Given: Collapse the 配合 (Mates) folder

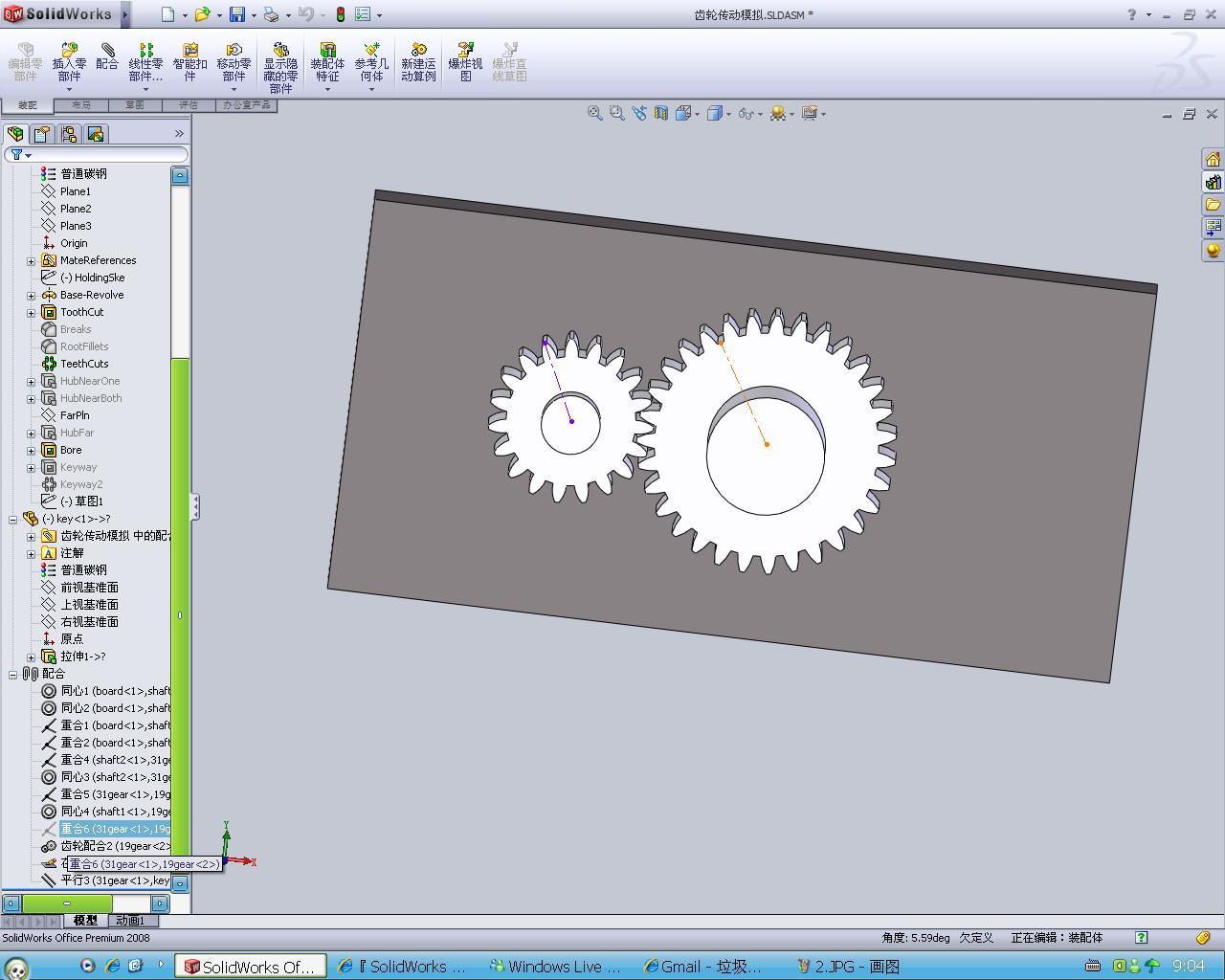Looking at the screenshot, I should (13, 674).
